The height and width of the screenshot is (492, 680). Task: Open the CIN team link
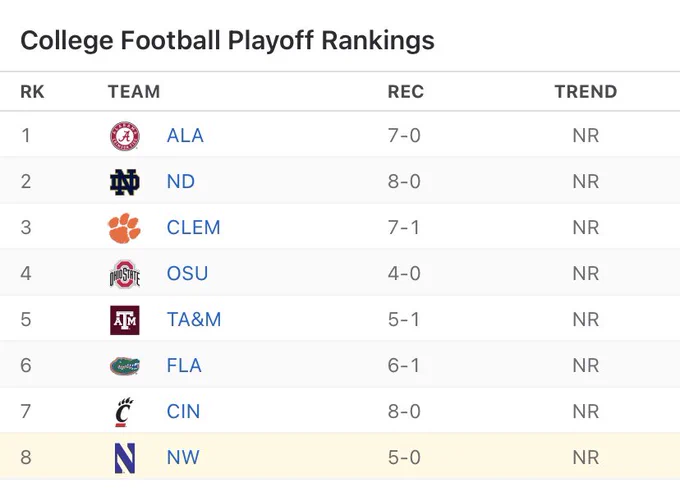(183, 412)
